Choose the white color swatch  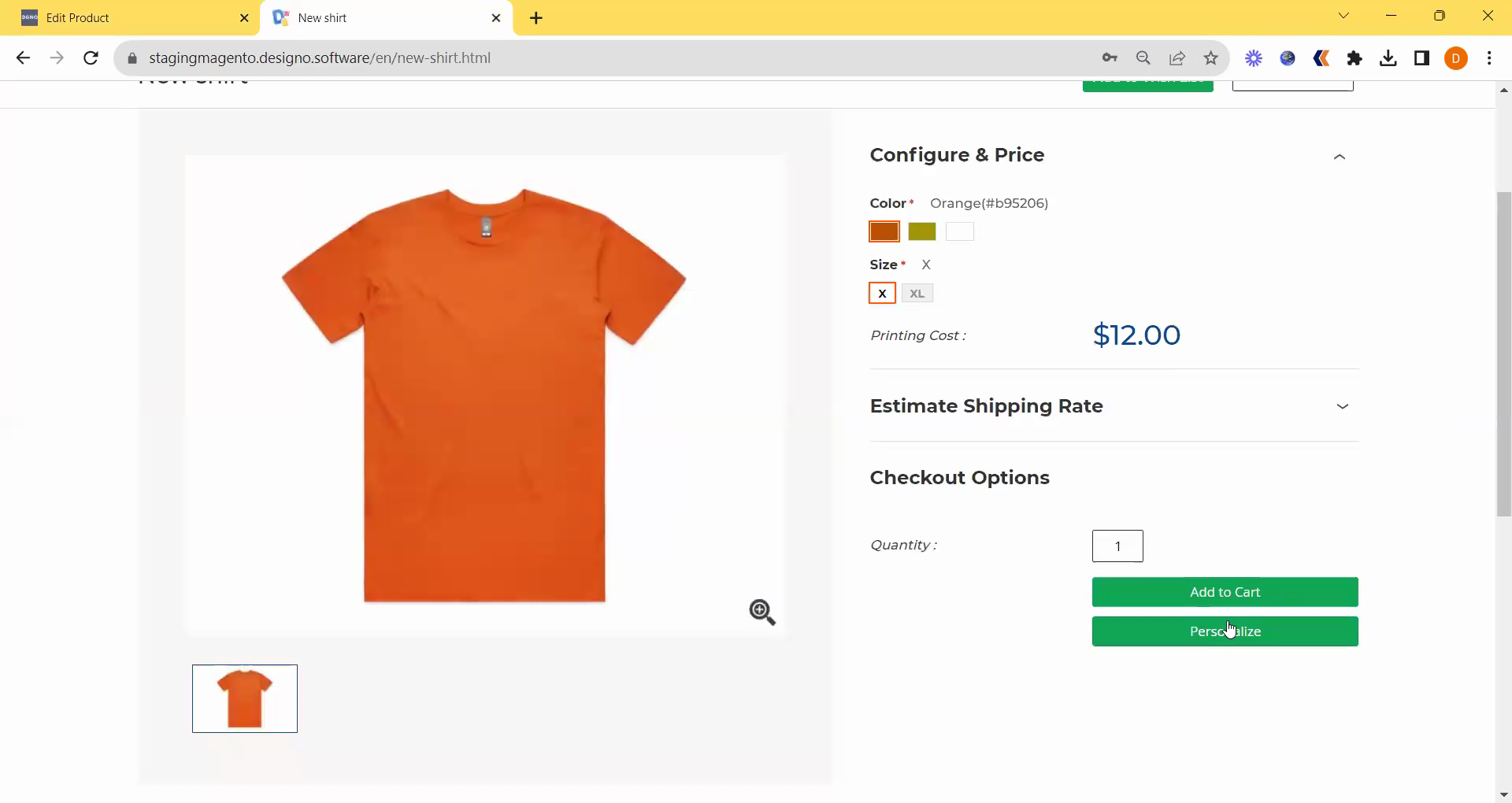pos(959,231)
